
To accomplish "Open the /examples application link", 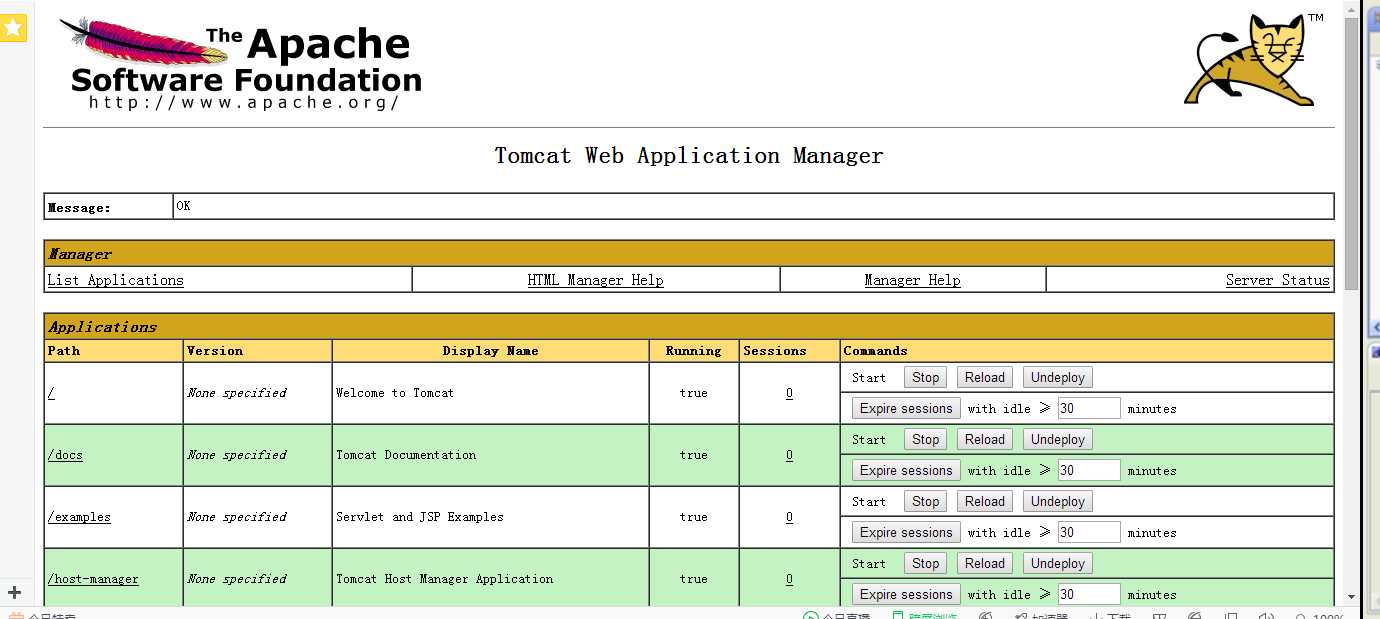I will coord(79,517).
